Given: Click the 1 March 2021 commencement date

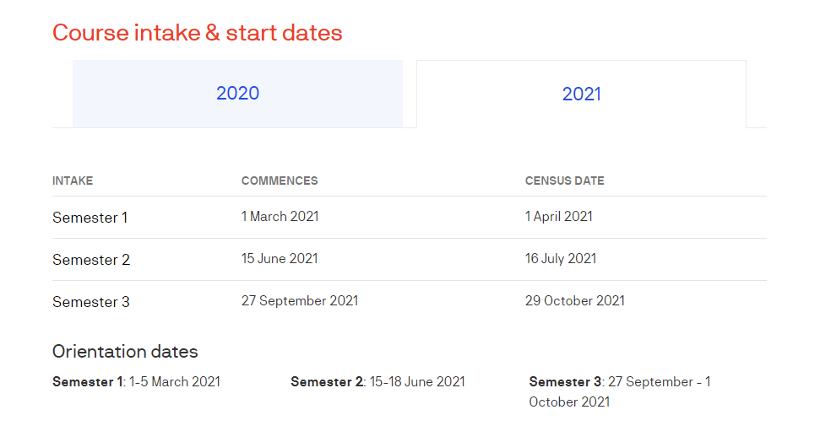Looking at the screenshot, I should (280, 216).
